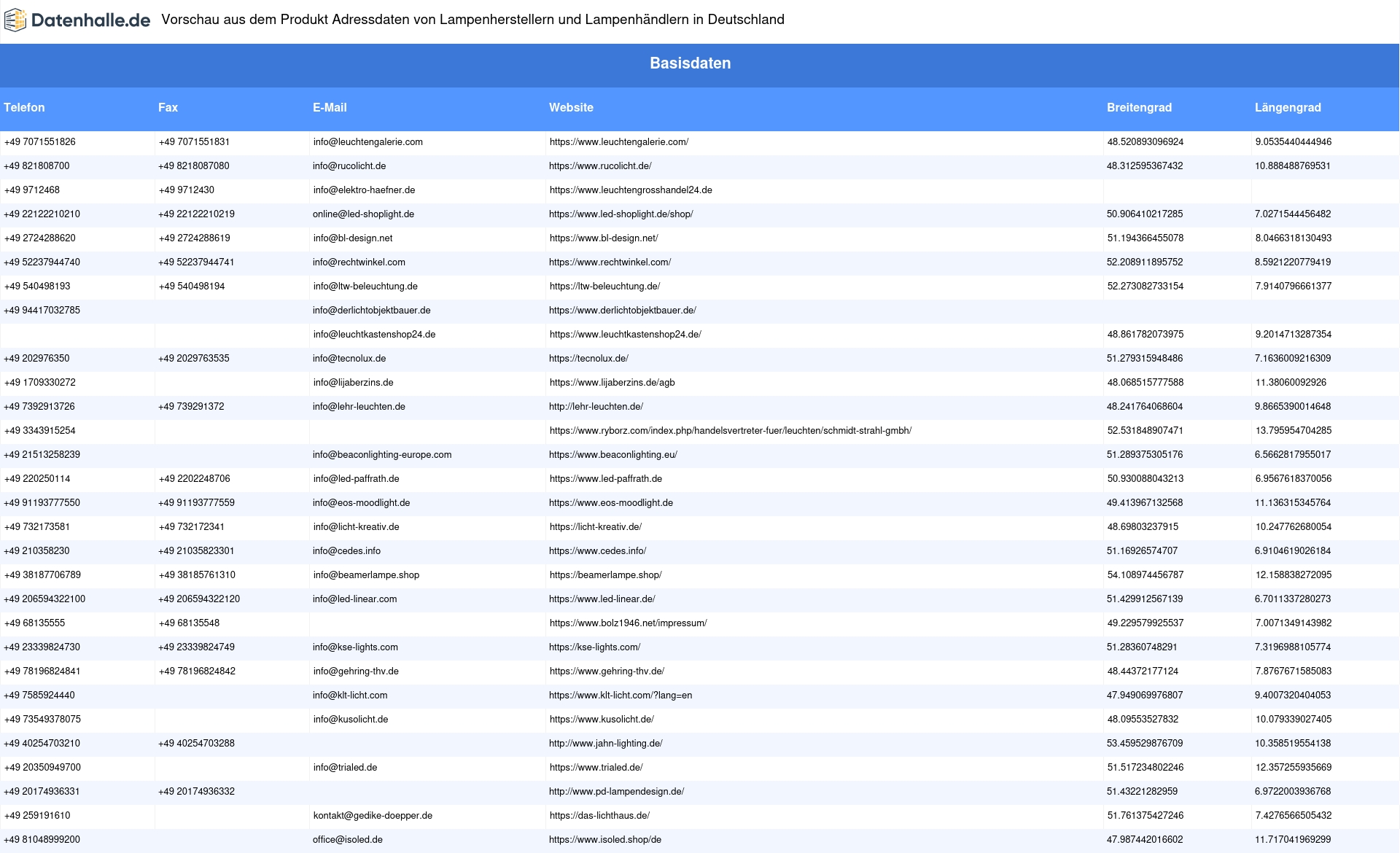Select email info@kse-lights.com
Viewport: 1400px width, 853px height.
point(355,647)
